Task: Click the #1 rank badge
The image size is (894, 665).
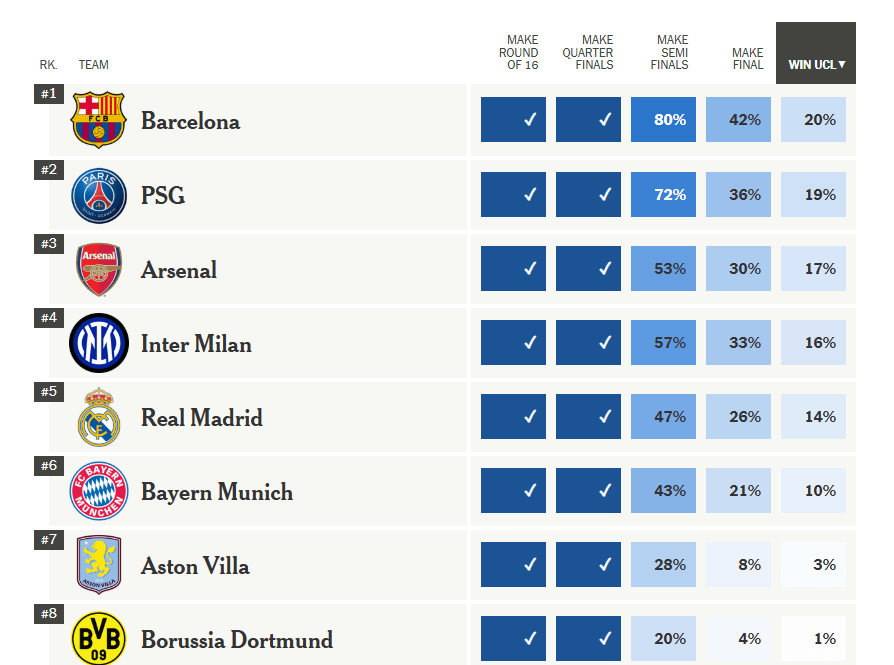Action: (x=49, y=94)
